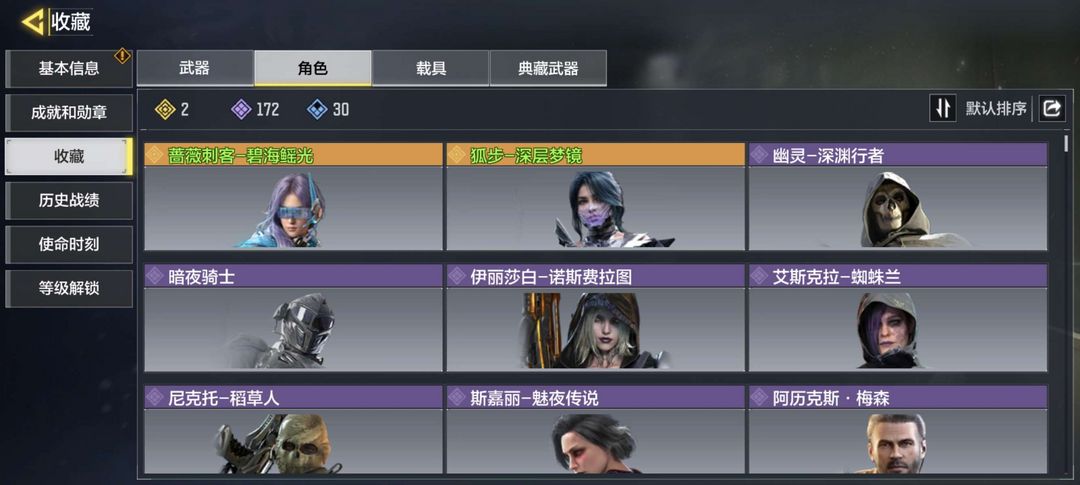The image size is (1080, 485).
Task: Click the vertical scrollbar on the character list
Action: [1066, 143]
